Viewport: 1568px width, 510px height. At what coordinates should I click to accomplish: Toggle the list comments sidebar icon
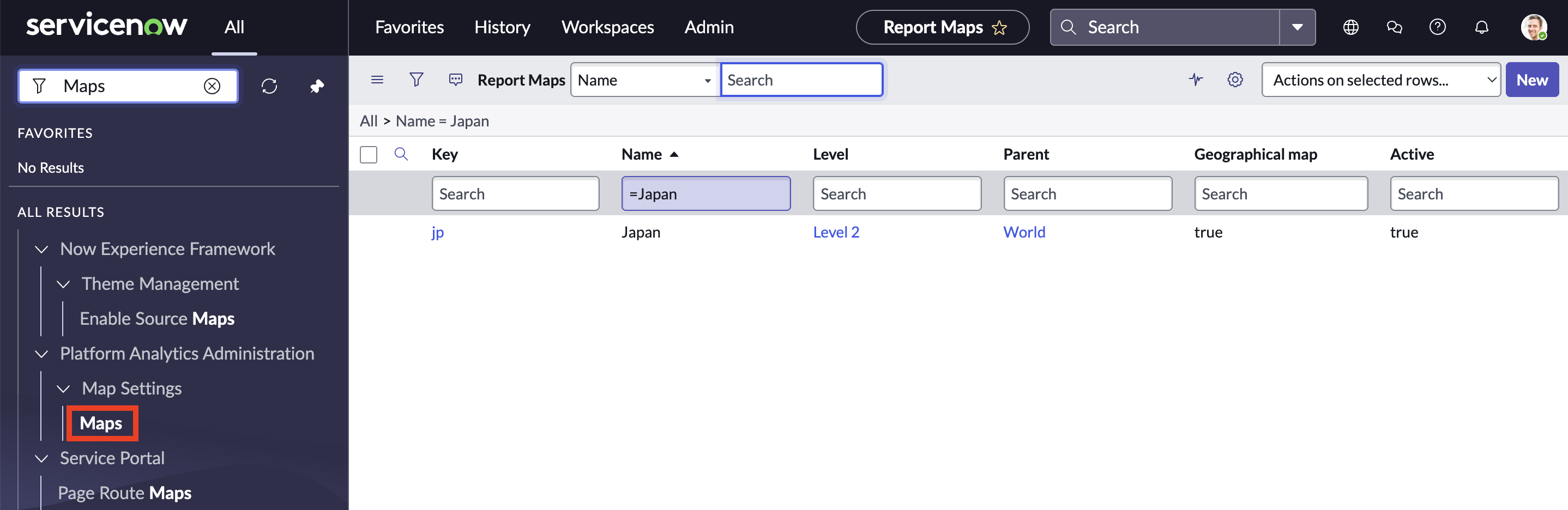[x=455, y=79]
